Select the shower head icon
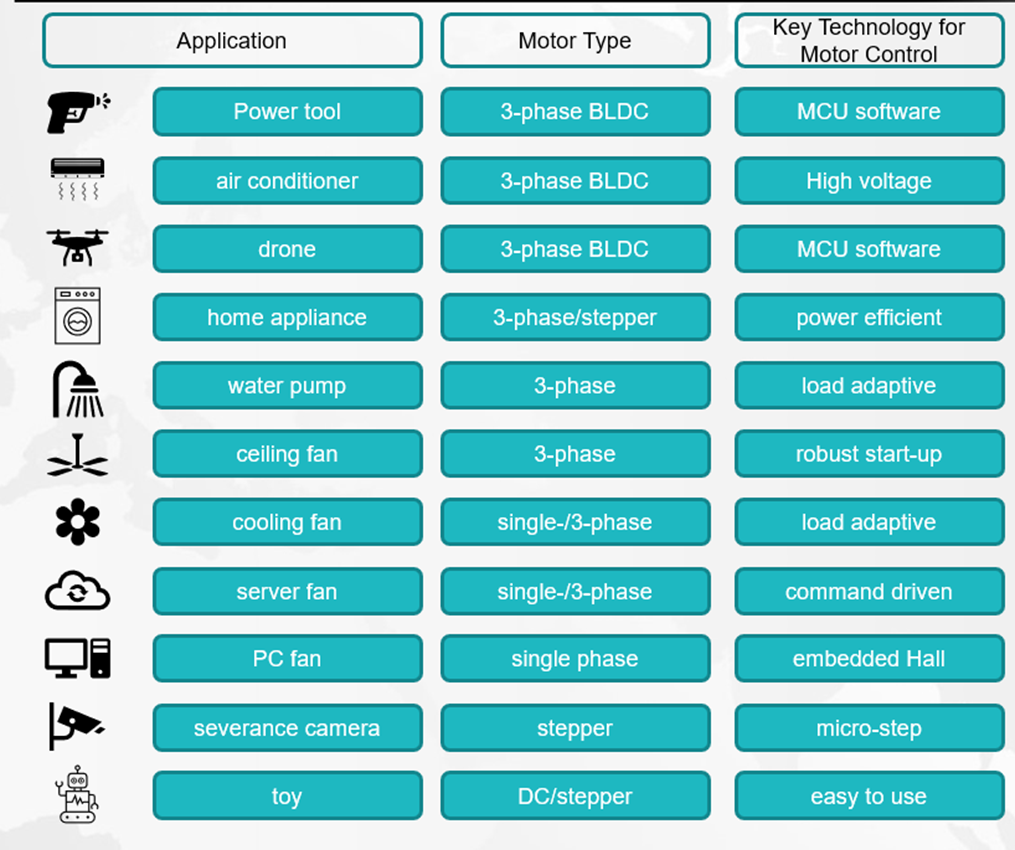 (77, 388)
